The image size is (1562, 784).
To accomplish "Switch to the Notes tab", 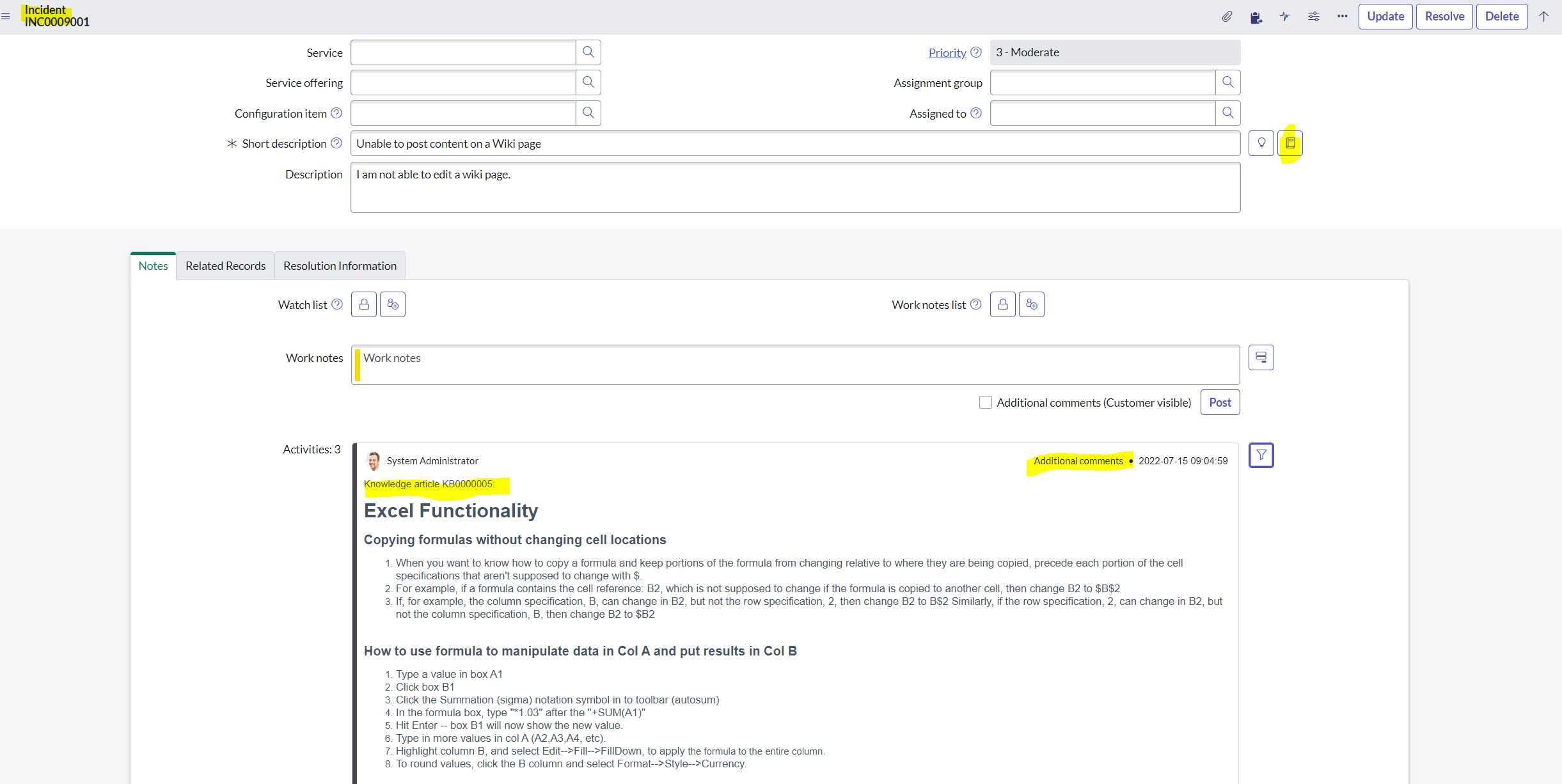I will [x=153, y=265].
